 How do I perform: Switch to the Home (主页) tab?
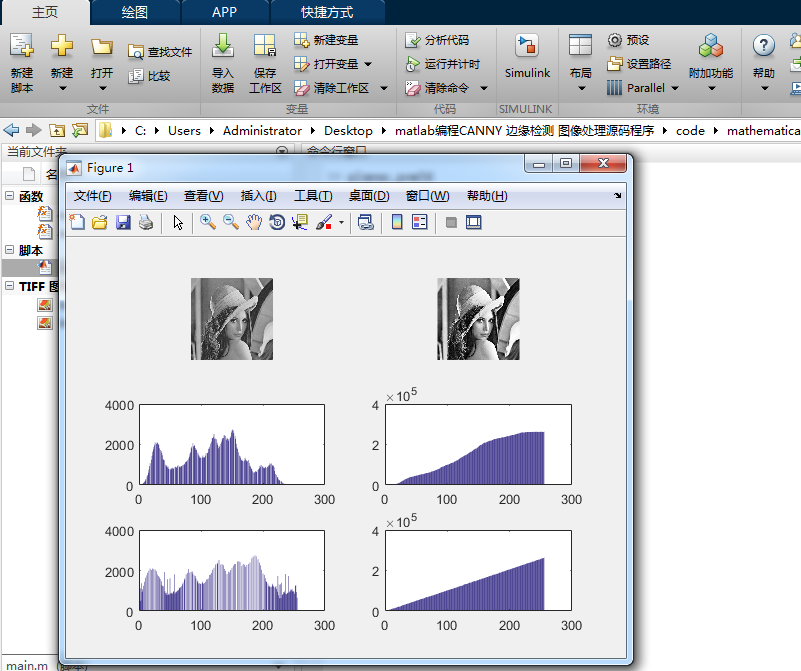click(x=45, y=12)
